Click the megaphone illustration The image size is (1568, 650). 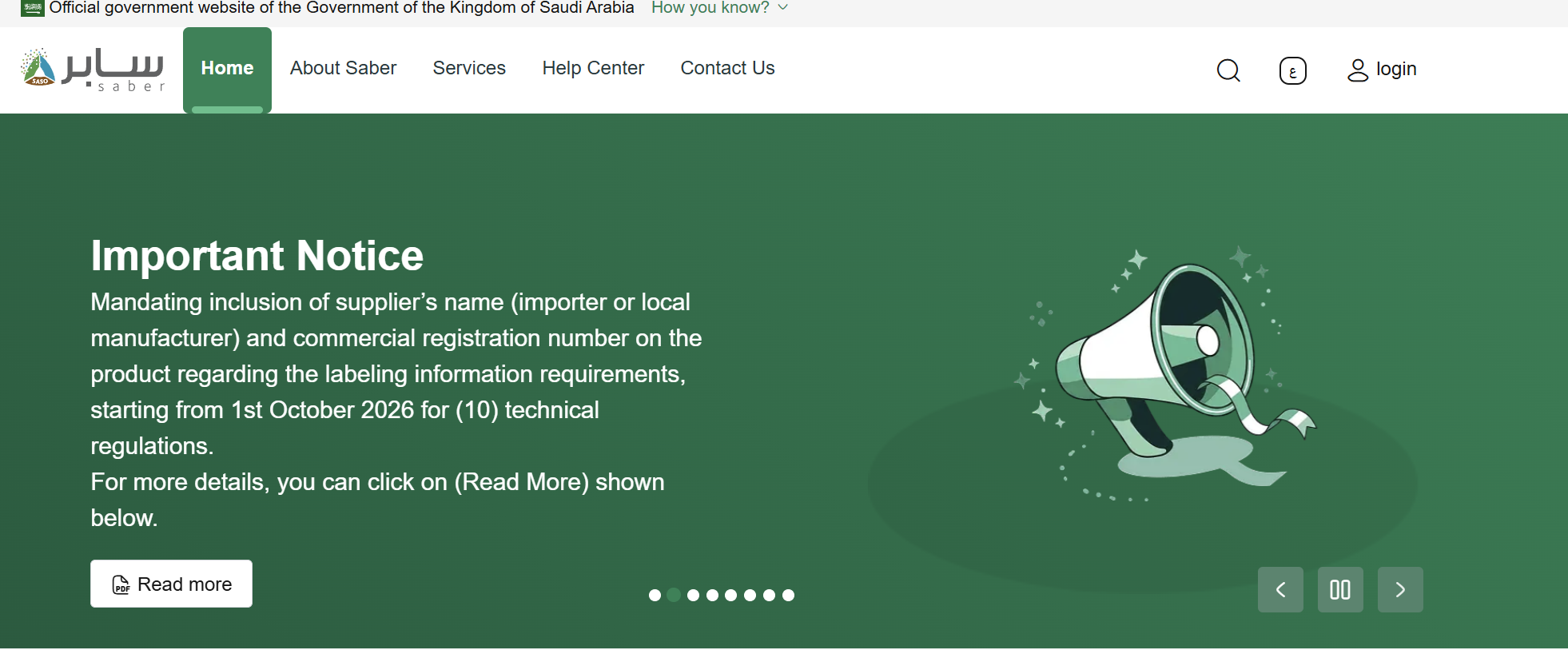pyautogui.click(x=1167, y=372)
